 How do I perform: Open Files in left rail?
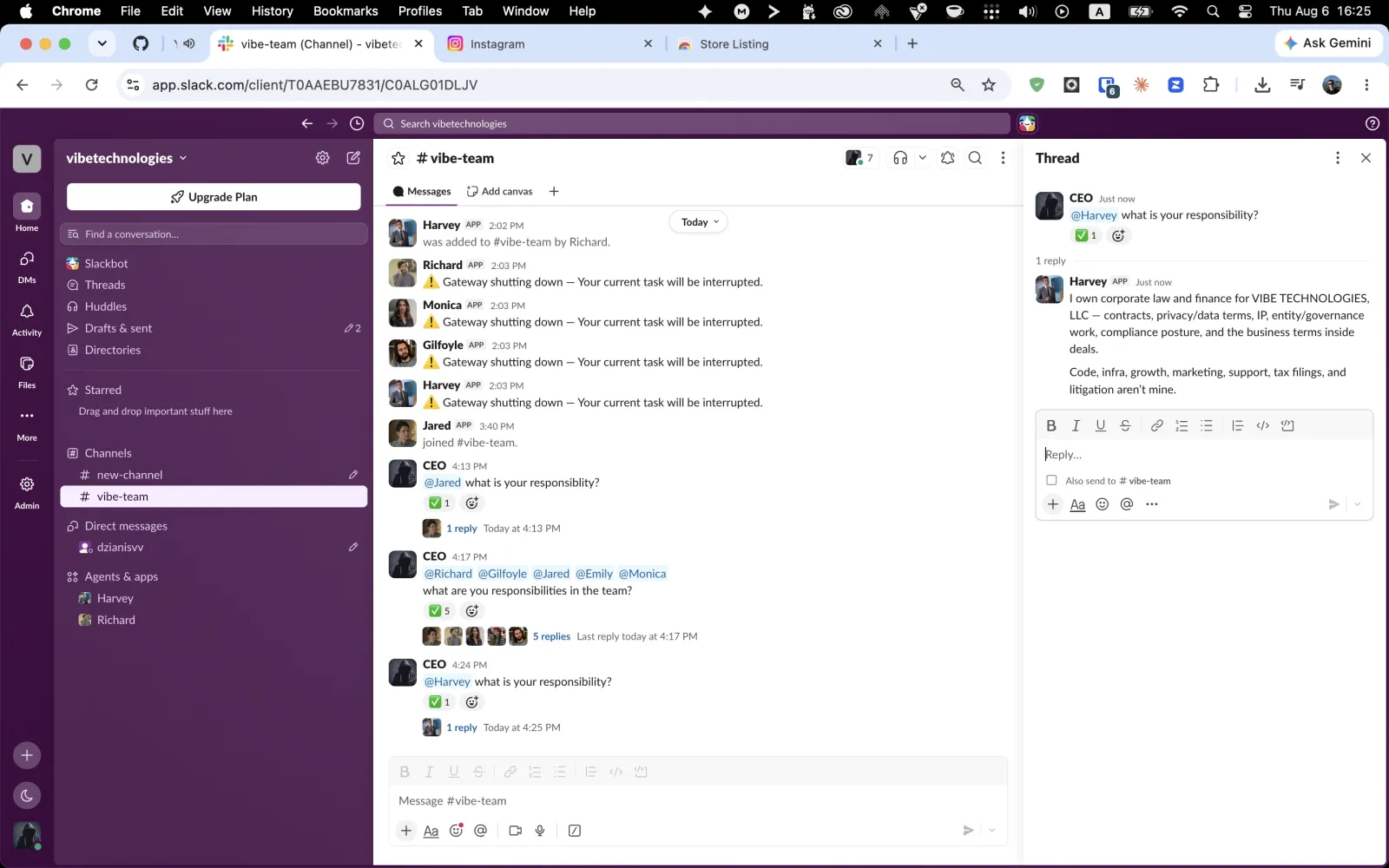click(x=27, y=372)
